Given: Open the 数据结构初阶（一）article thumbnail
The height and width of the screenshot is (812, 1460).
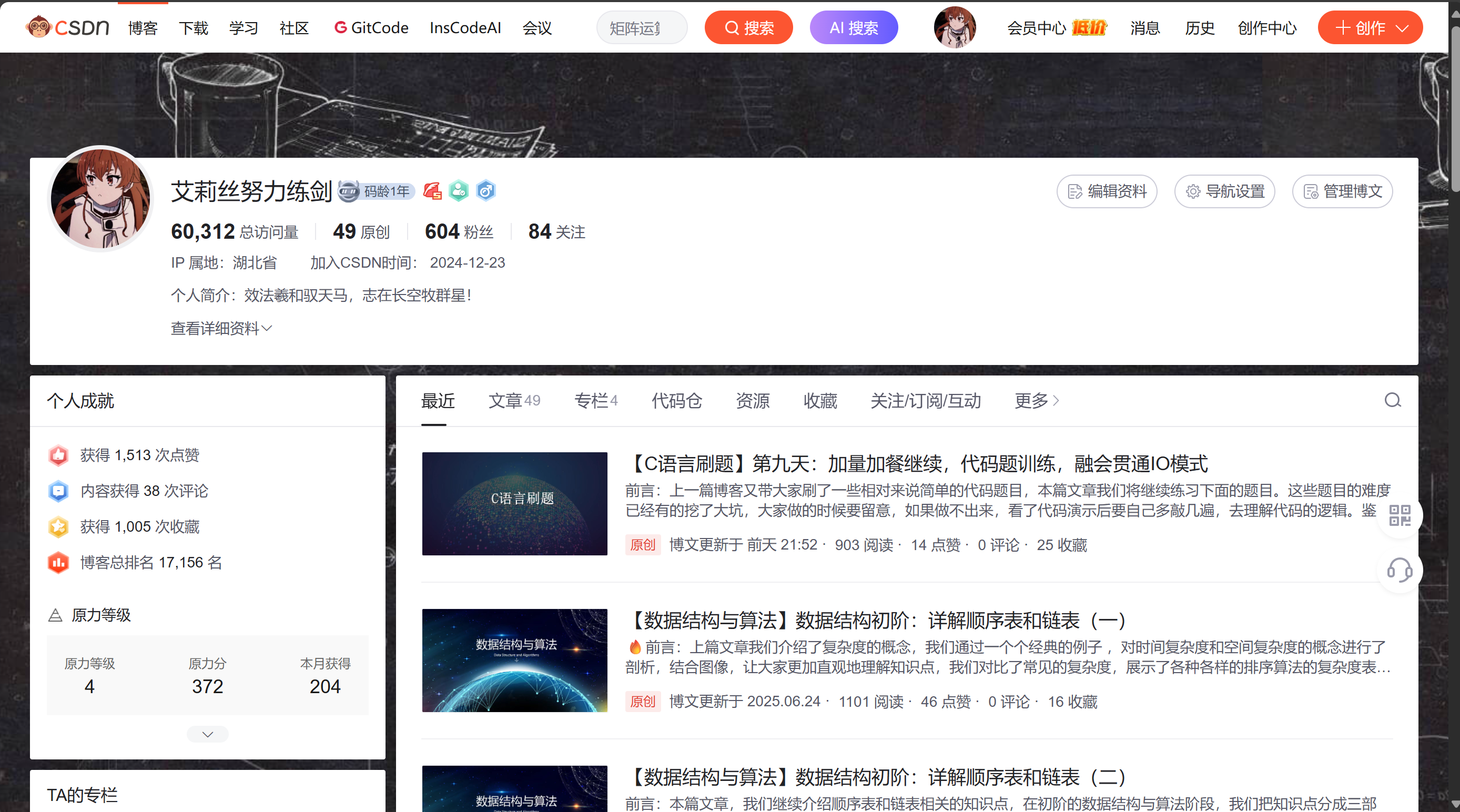Looking at the screenshot, I should click(514, 660).
